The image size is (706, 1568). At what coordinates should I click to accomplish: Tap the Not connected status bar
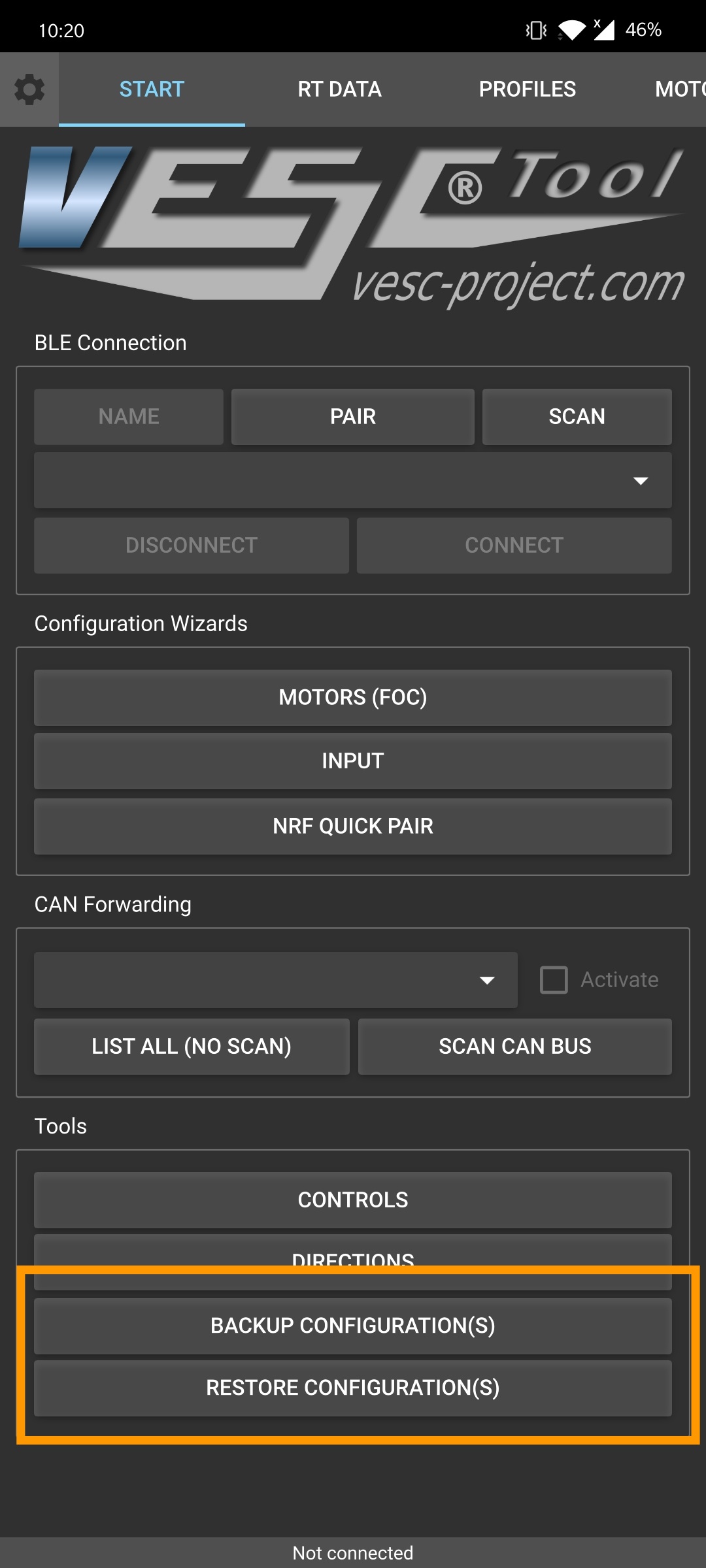coord(353,1553)
